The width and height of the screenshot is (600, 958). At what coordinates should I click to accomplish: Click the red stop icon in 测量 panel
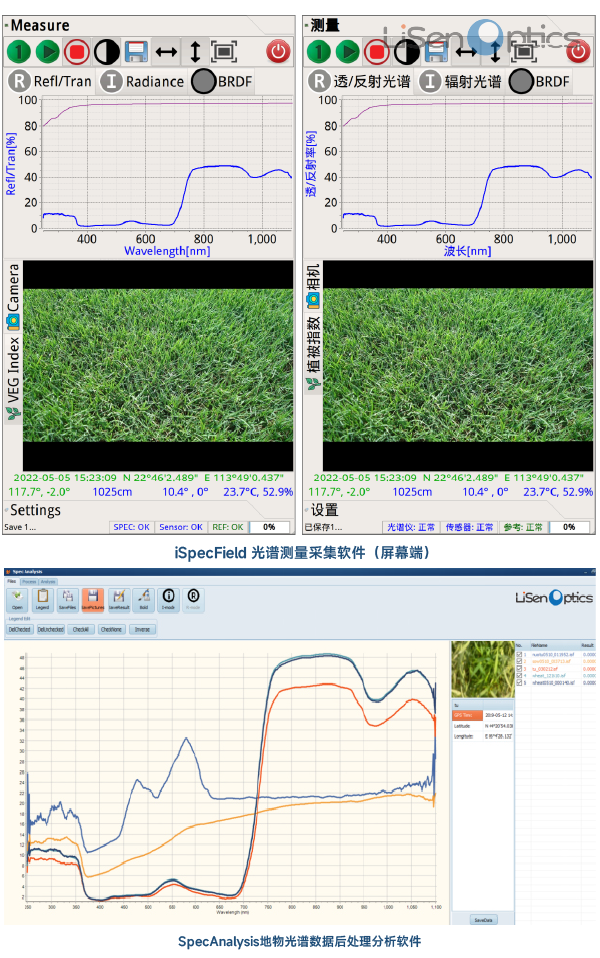(377, 52)
